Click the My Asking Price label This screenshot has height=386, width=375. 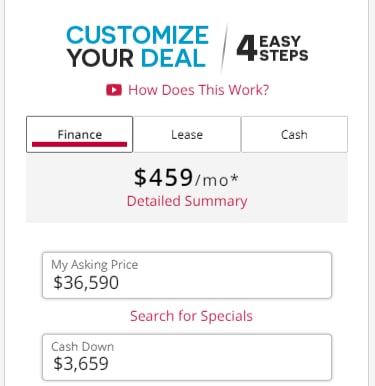pos(95,265)
